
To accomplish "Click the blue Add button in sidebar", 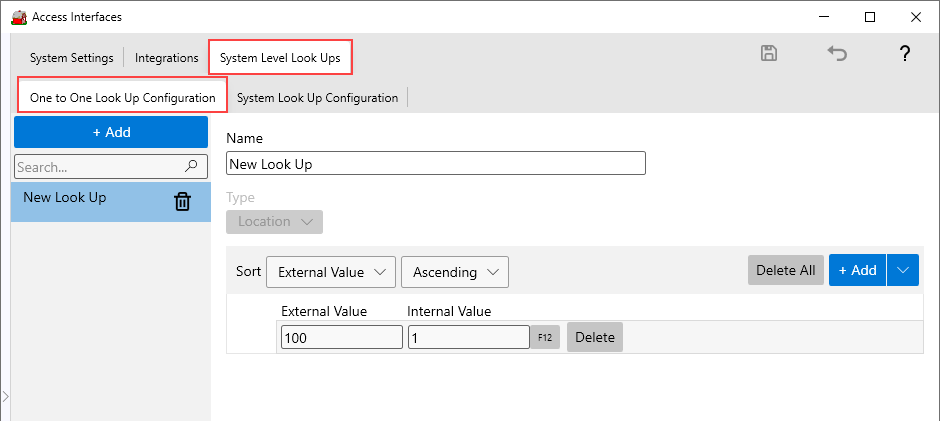I will (111, 132).
